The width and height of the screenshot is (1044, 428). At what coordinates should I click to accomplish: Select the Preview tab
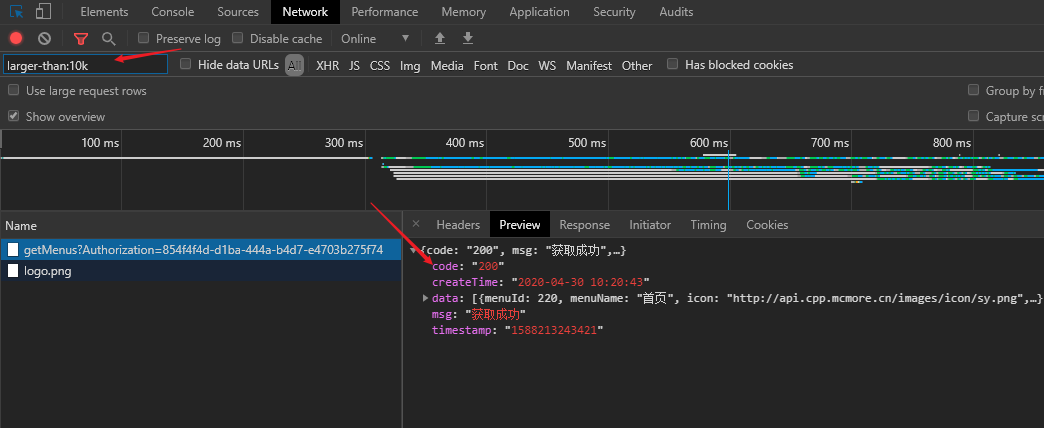(x=520, y=224)
